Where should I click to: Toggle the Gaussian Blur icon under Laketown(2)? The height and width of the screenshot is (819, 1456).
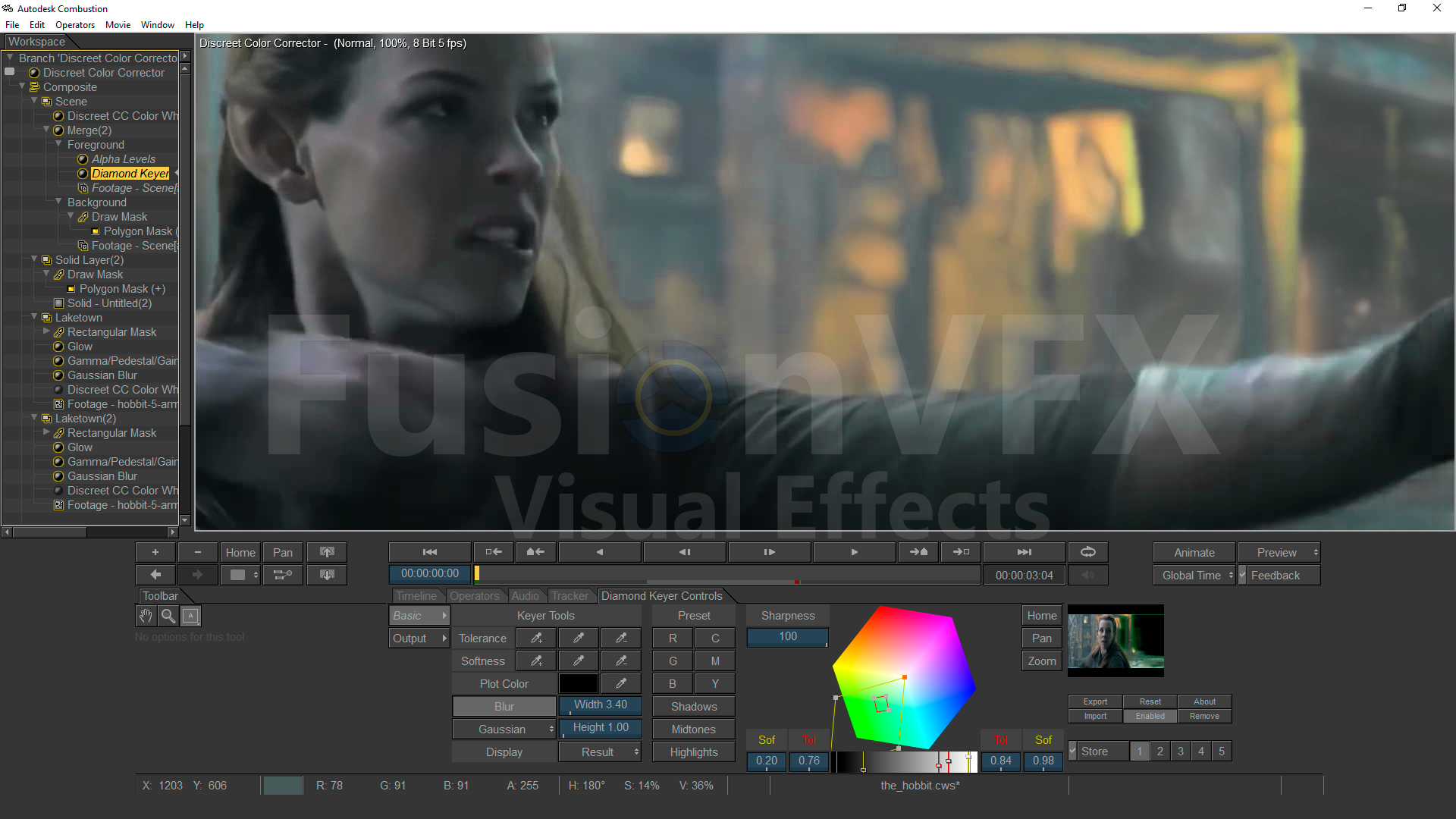pyautogui.click(x=58, y=476)
